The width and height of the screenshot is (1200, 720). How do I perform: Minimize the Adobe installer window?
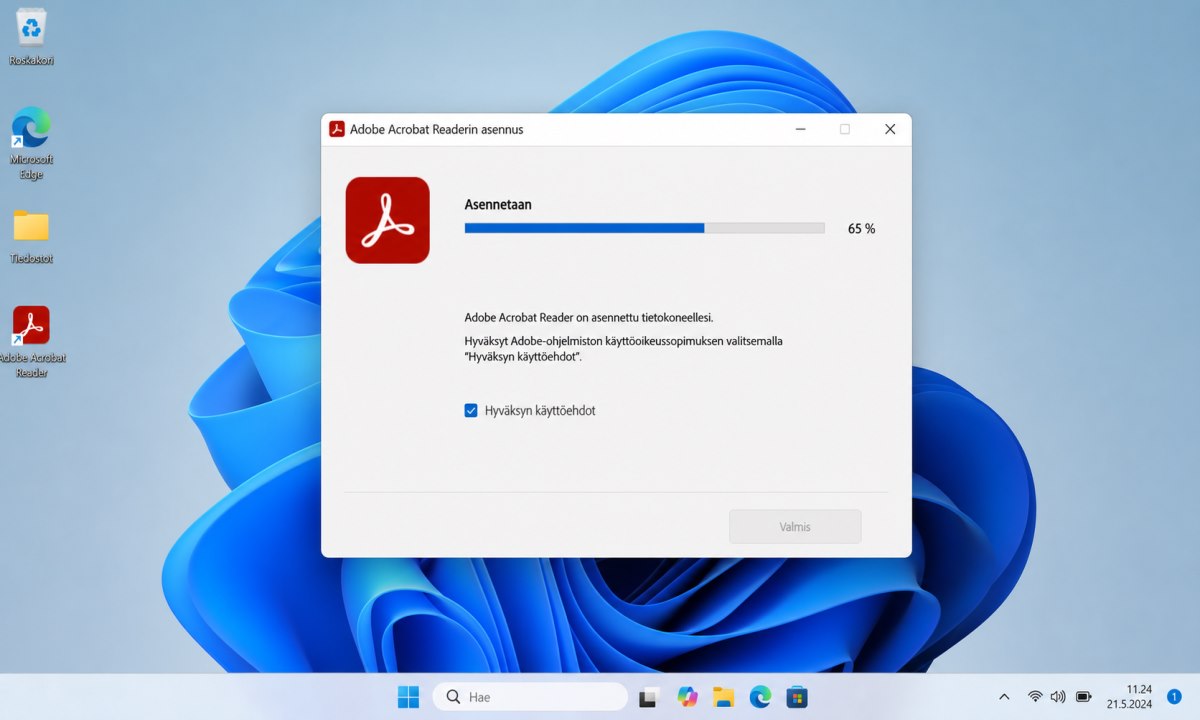(800, 129)
